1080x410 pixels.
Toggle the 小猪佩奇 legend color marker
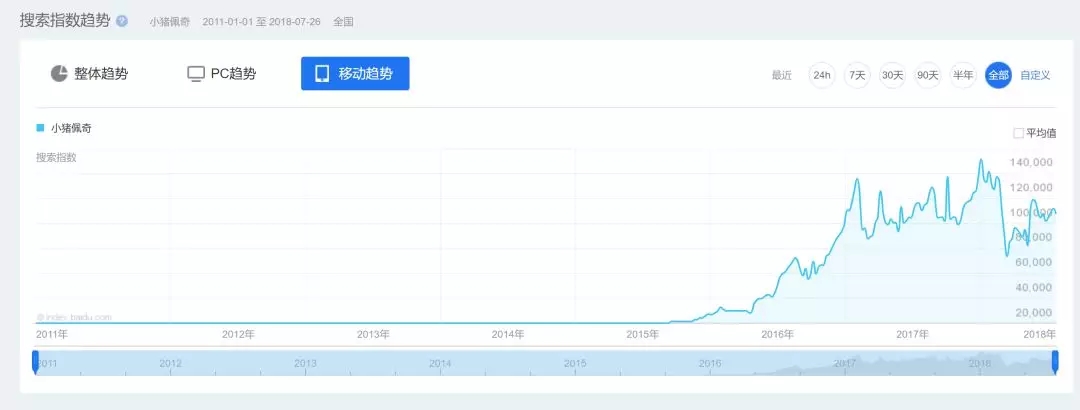pyautogui.click(x=40, y=128)
